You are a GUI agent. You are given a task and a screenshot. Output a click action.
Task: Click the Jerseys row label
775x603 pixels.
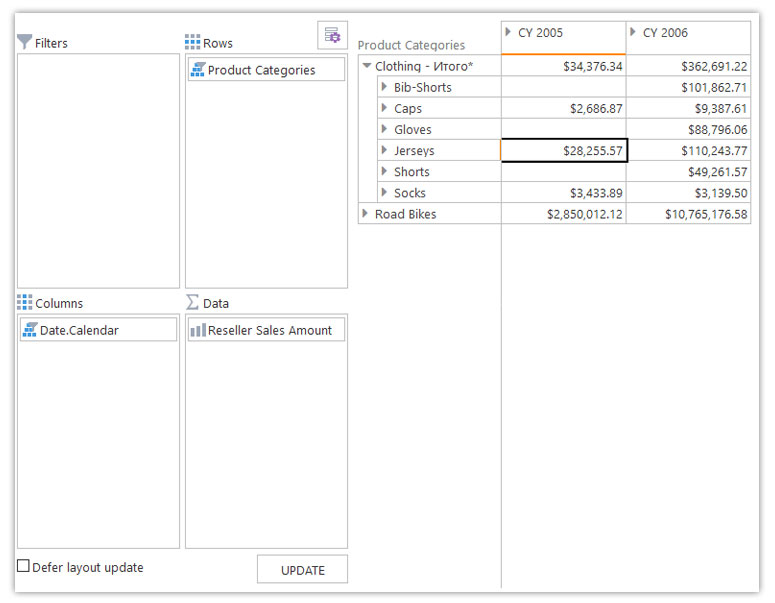point(414,150)
